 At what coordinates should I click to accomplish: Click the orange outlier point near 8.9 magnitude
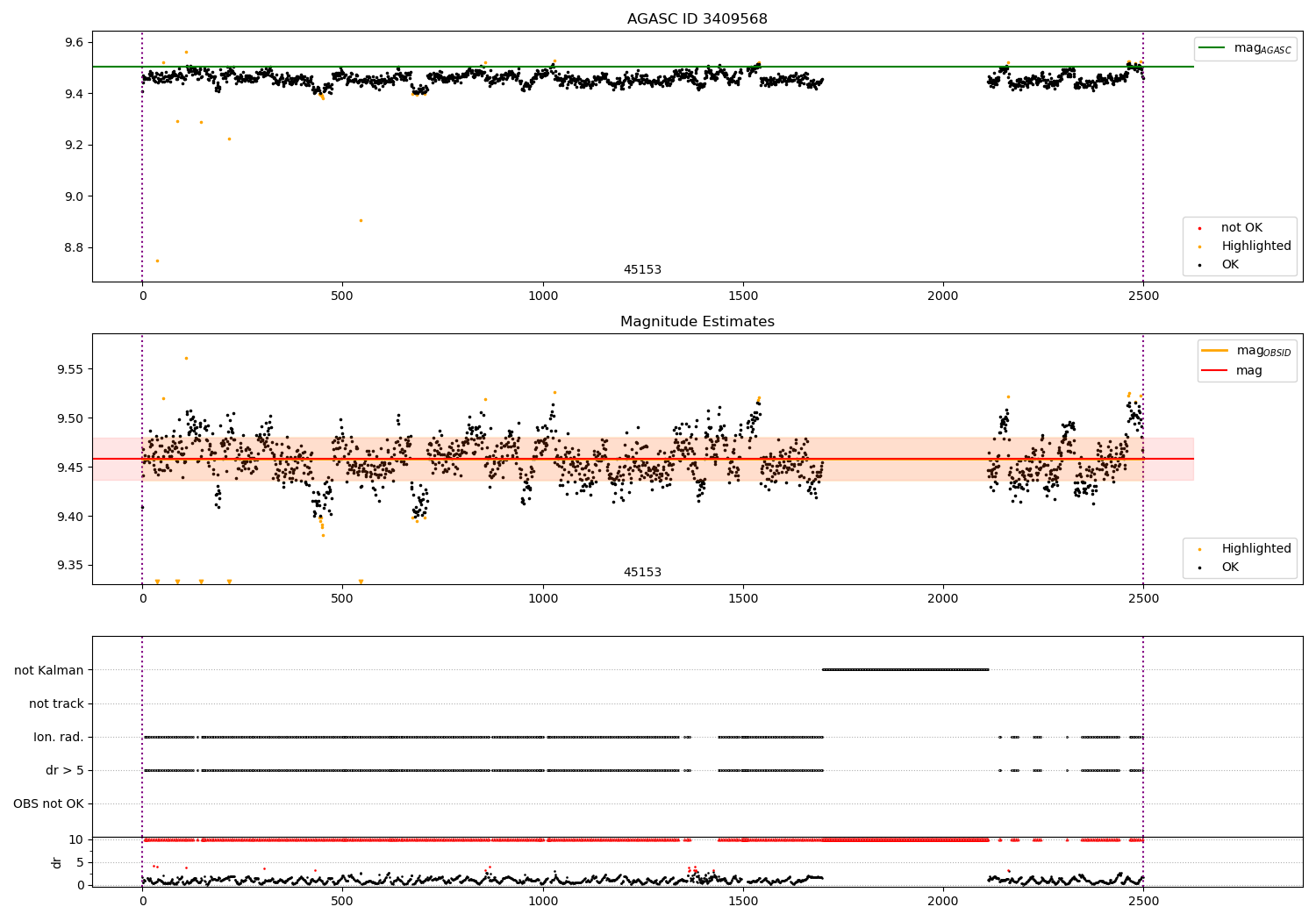(x=361, y=220)
